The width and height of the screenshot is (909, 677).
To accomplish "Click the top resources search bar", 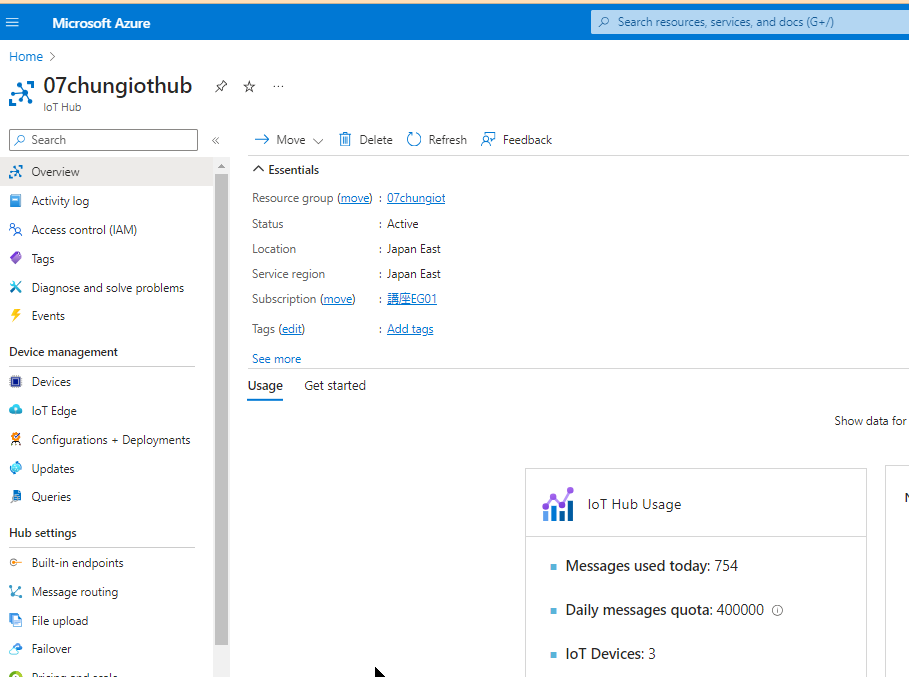I will point(750,22).
